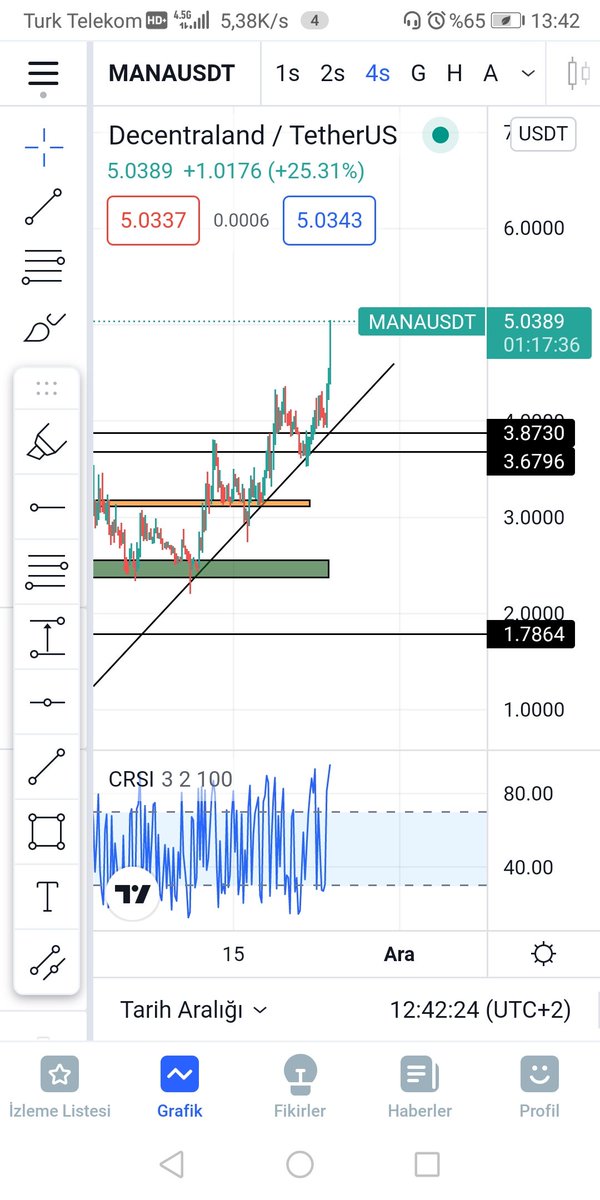
Task: Open MANAUSDT symbol search
Action: click(x=172, y=73)
